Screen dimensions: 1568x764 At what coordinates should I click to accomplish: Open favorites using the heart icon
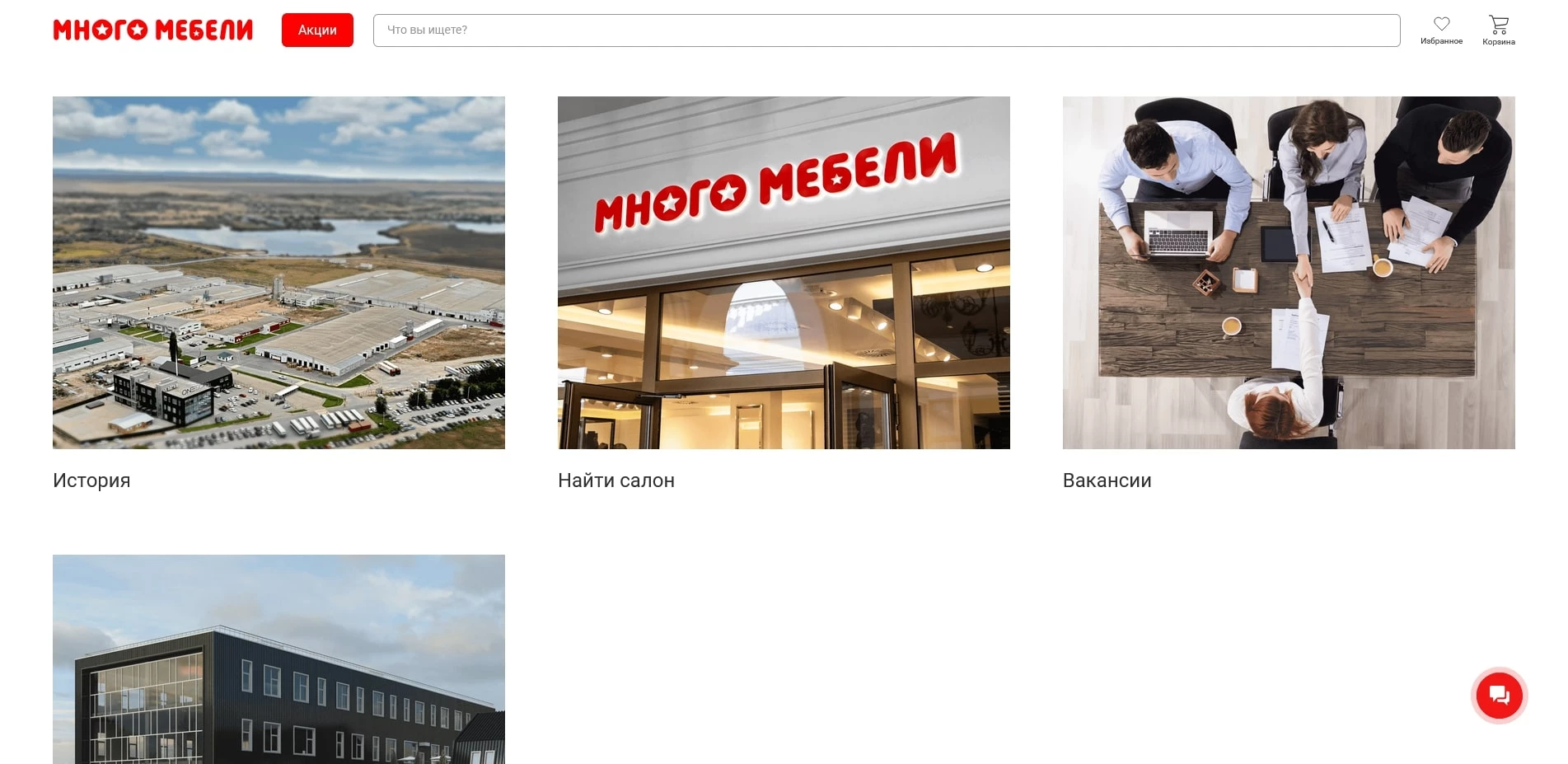point(1441,25)
